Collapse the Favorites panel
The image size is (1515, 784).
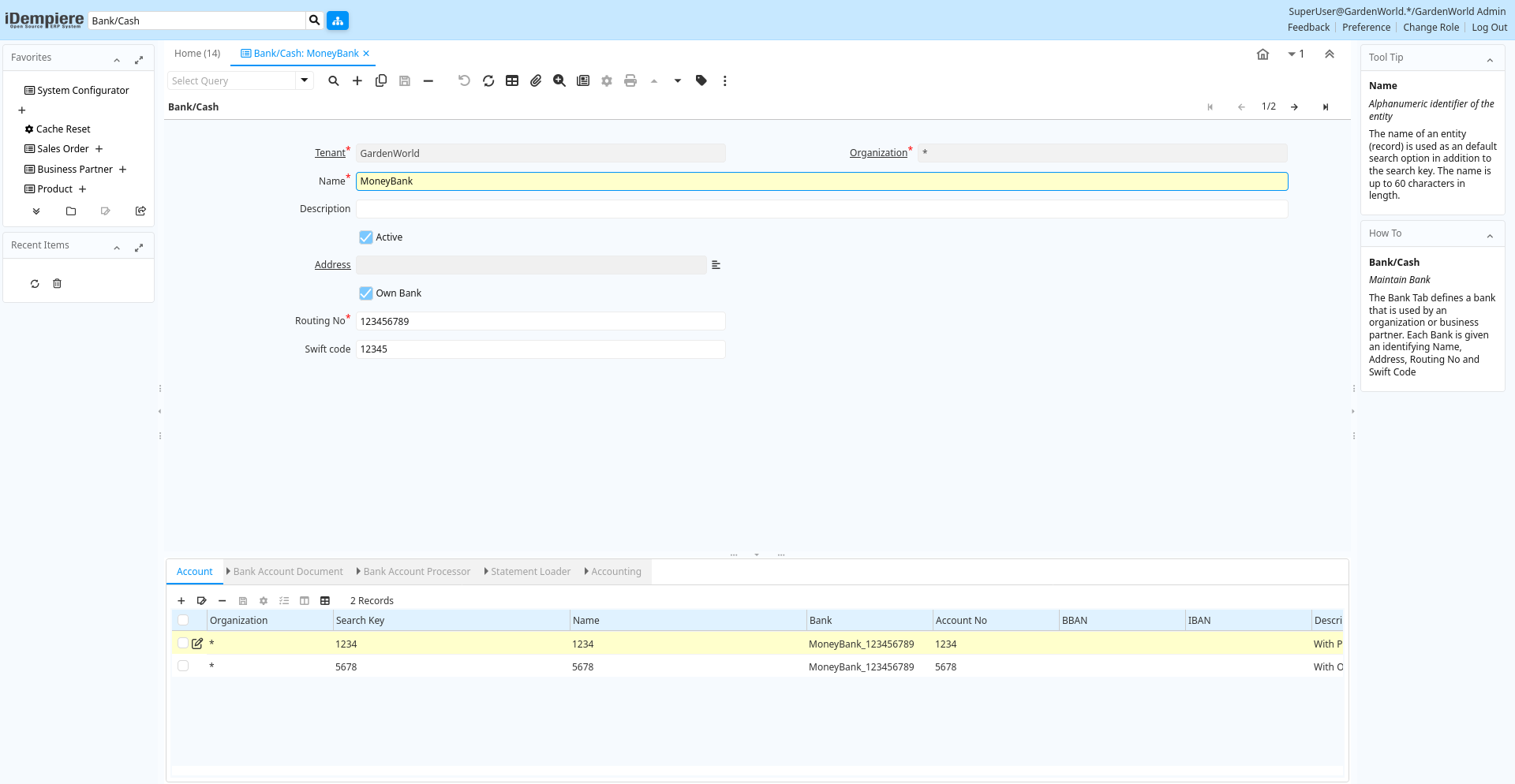click(x=117, y=59)
